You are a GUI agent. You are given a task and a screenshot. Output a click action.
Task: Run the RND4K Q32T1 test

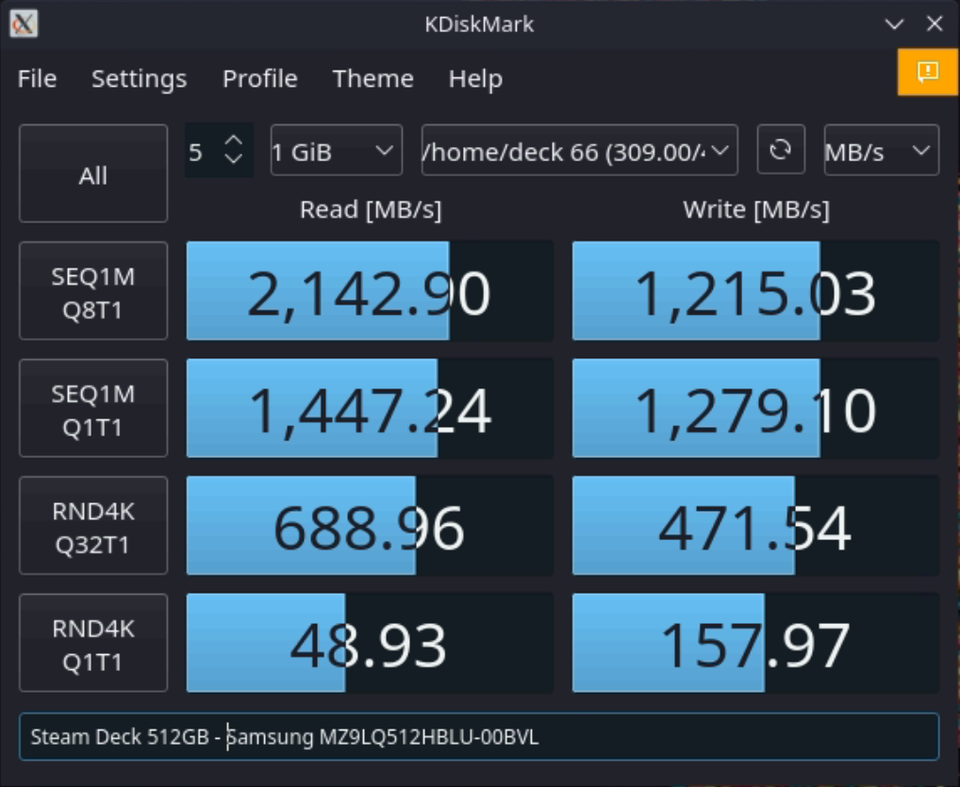(93, 527)
